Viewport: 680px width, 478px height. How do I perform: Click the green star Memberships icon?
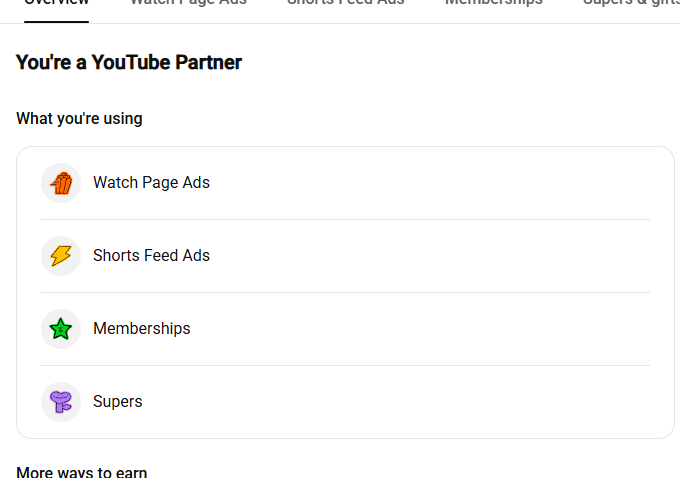[61, 328]
